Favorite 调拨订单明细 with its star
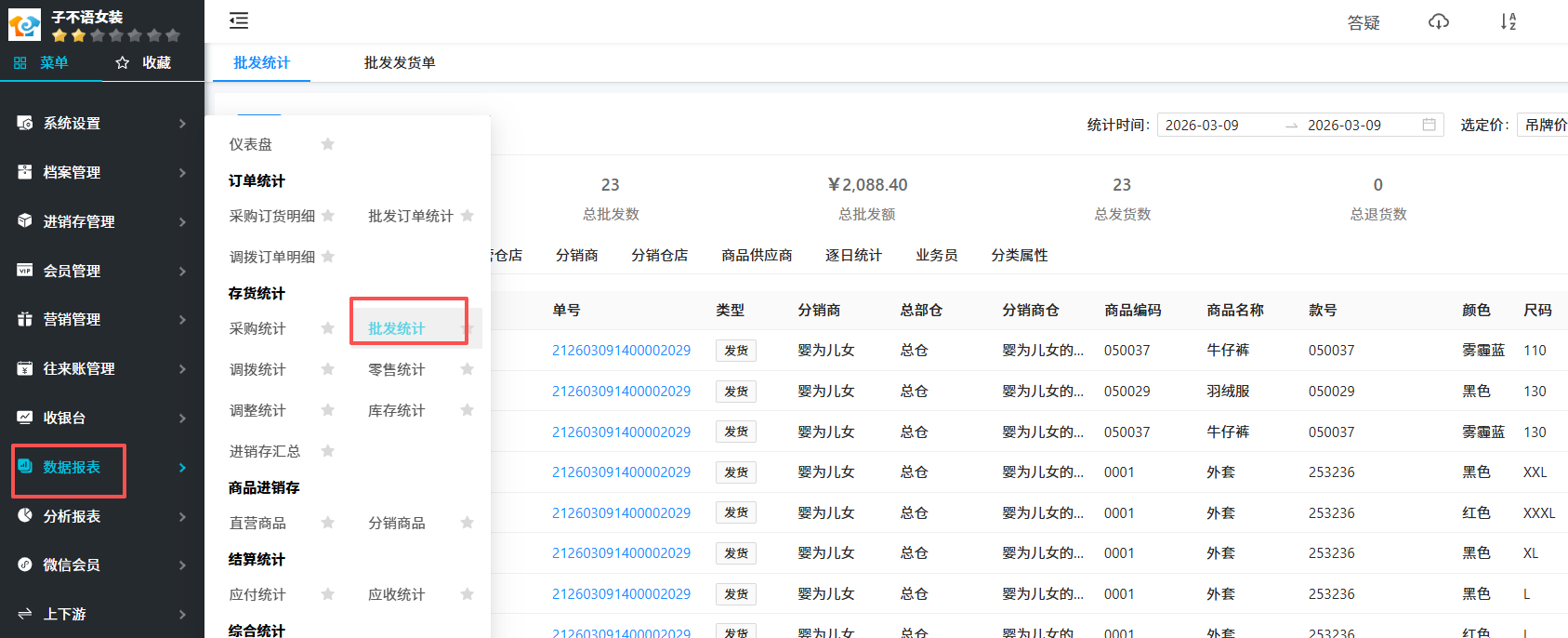Screen dimensions: 1568x638 pyautogui.click(x=327, y=257)
